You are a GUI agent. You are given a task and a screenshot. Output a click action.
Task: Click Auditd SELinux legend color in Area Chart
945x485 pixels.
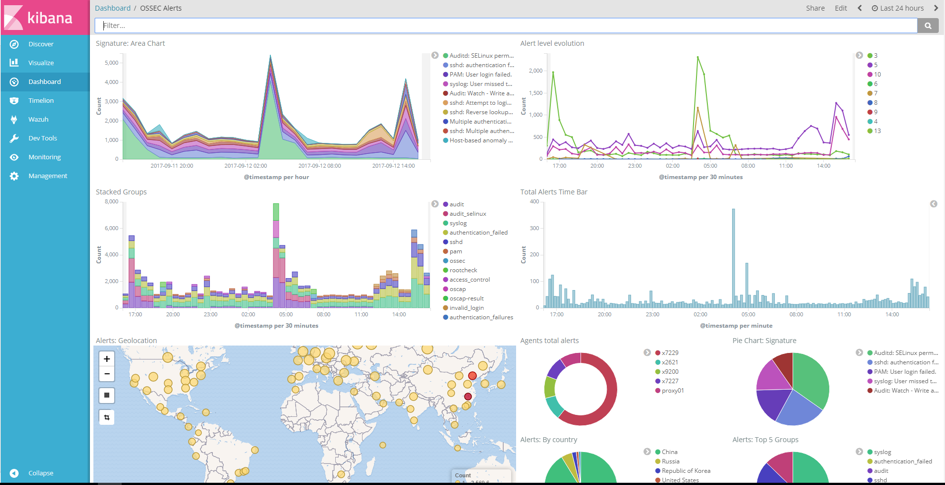[x=445, y=55]
